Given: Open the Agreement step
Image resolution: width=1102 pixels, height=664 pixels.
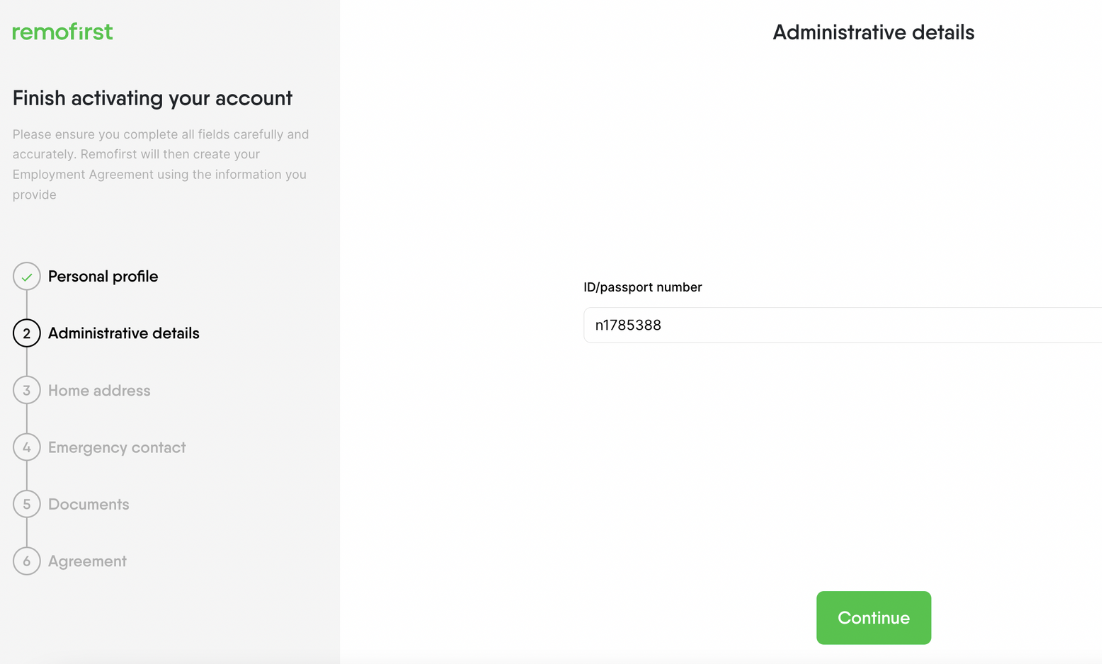Looking at the screenshot, I should tap(87, 561).
